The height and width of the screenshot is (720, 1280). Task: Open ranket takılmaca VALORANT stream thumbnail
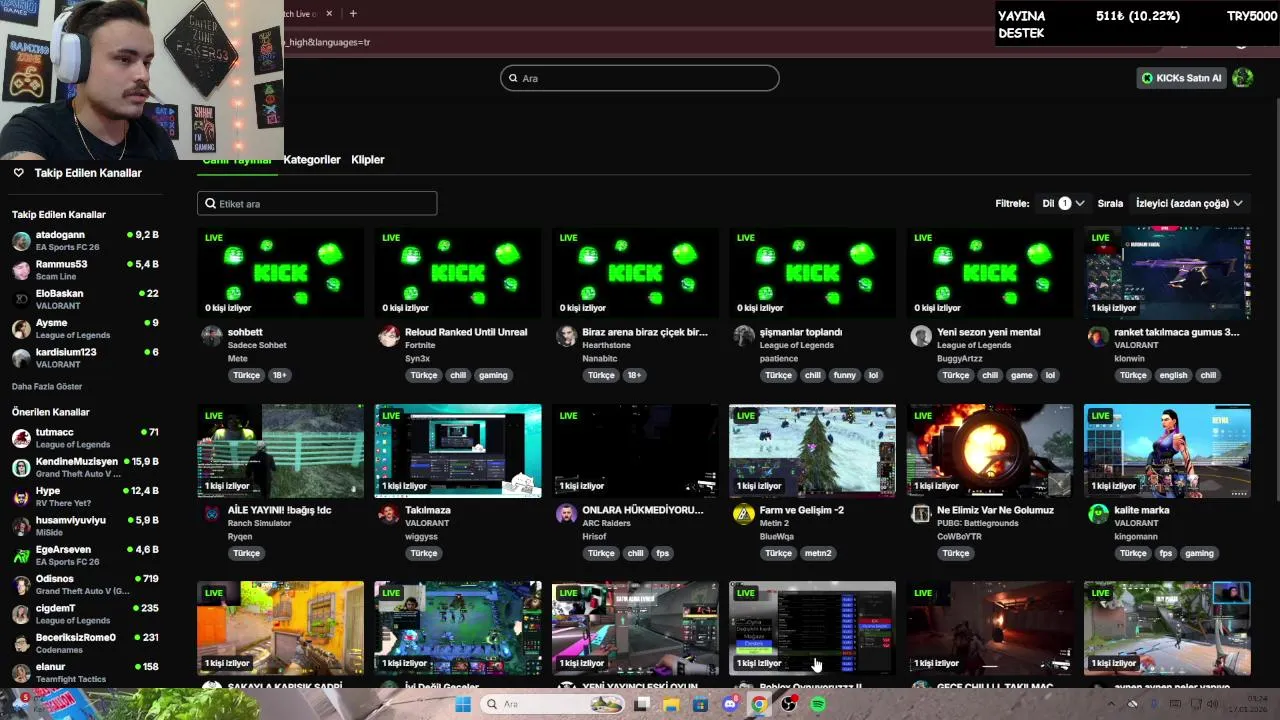click(x=1167, y=273)
